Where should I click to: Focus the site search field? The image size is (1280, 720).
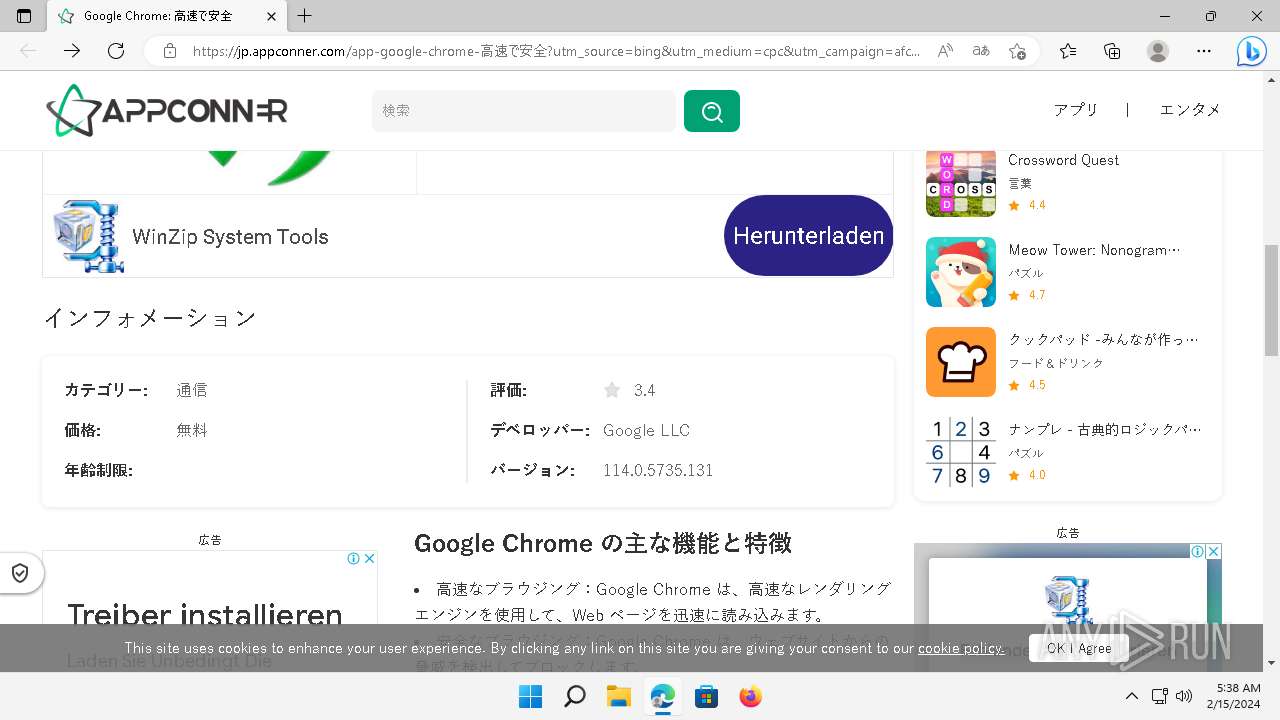point(524,110)
